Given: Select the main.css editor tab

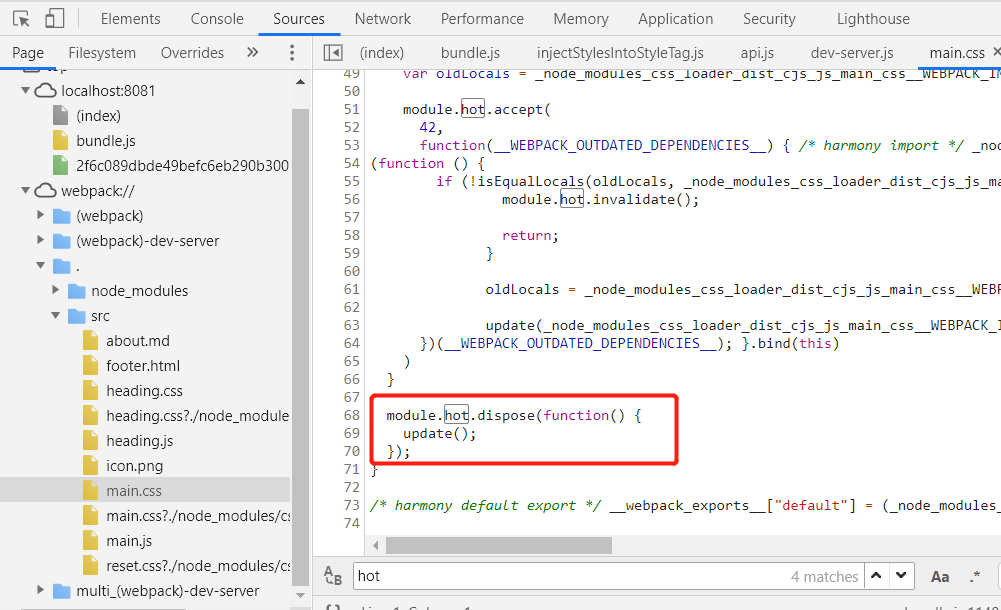Looking at the screenshot, I should (x=957, y=52).
